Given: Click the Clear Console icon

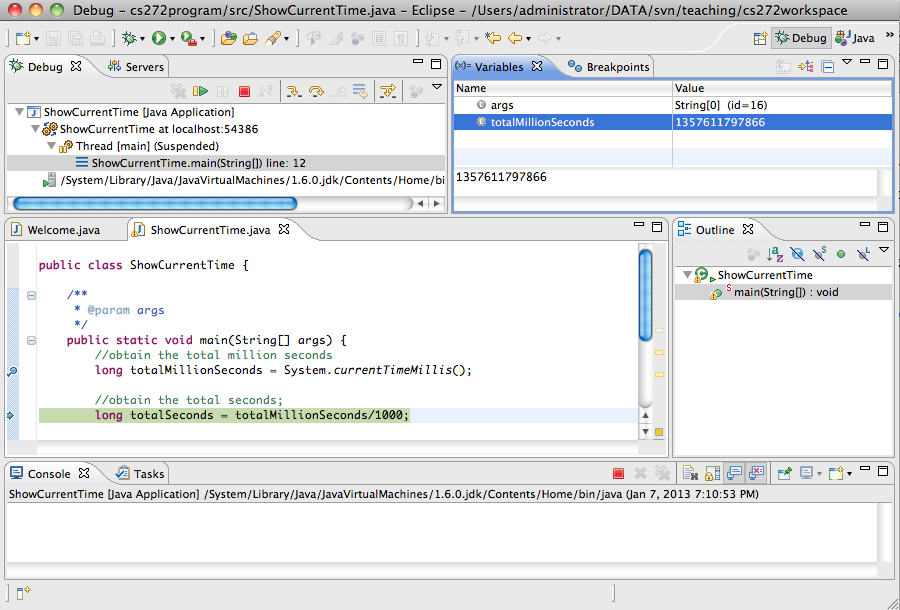Looking at the screenshot, I should [690, 473].
